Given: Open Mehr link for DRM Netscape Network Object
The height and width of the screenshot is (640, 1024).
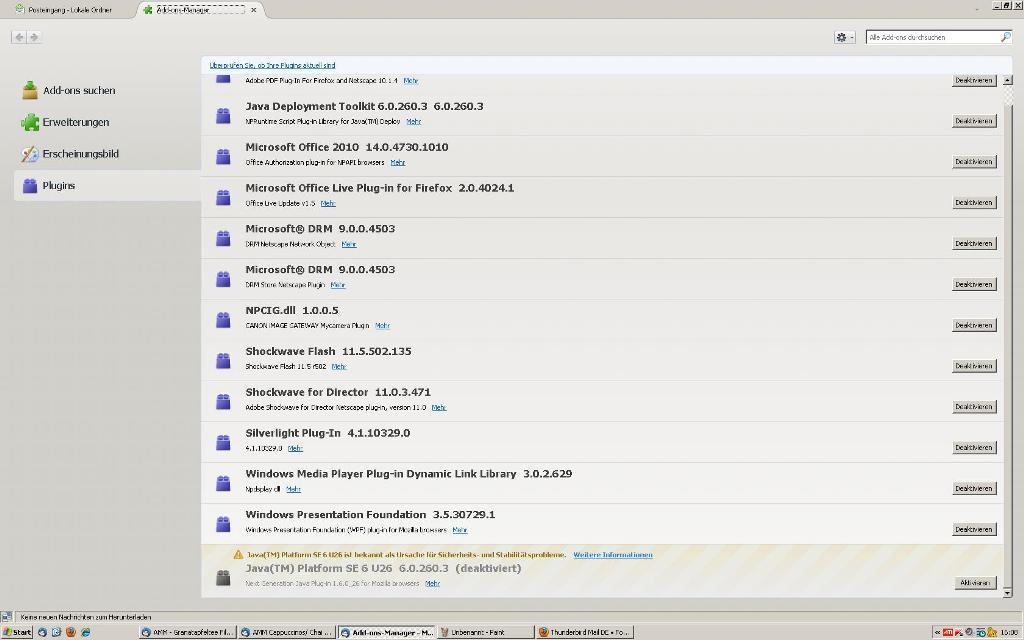Looking at the screenshot, I should point(349,244).
